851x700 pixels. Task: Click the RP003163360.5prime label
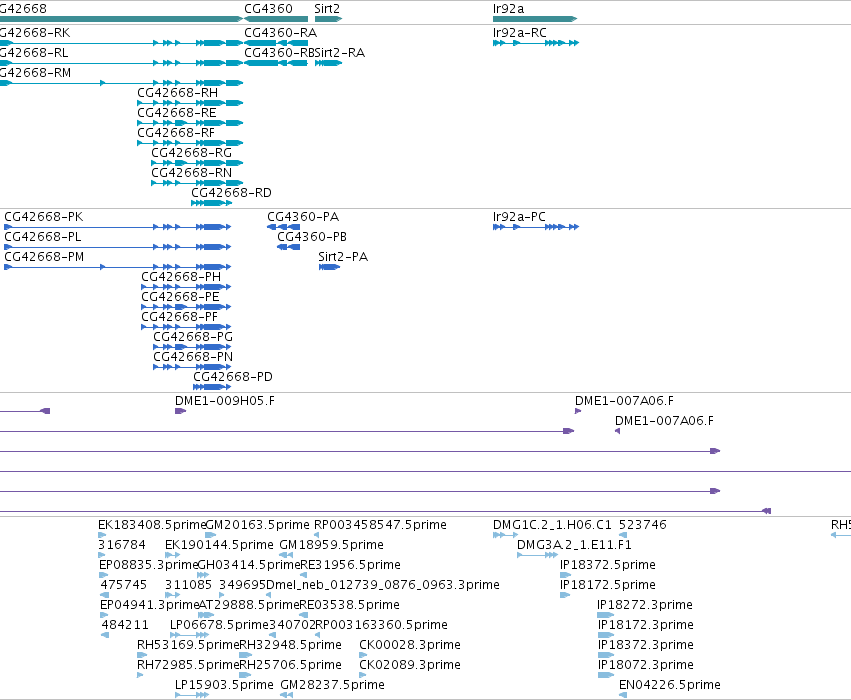(x=382, y=626)
